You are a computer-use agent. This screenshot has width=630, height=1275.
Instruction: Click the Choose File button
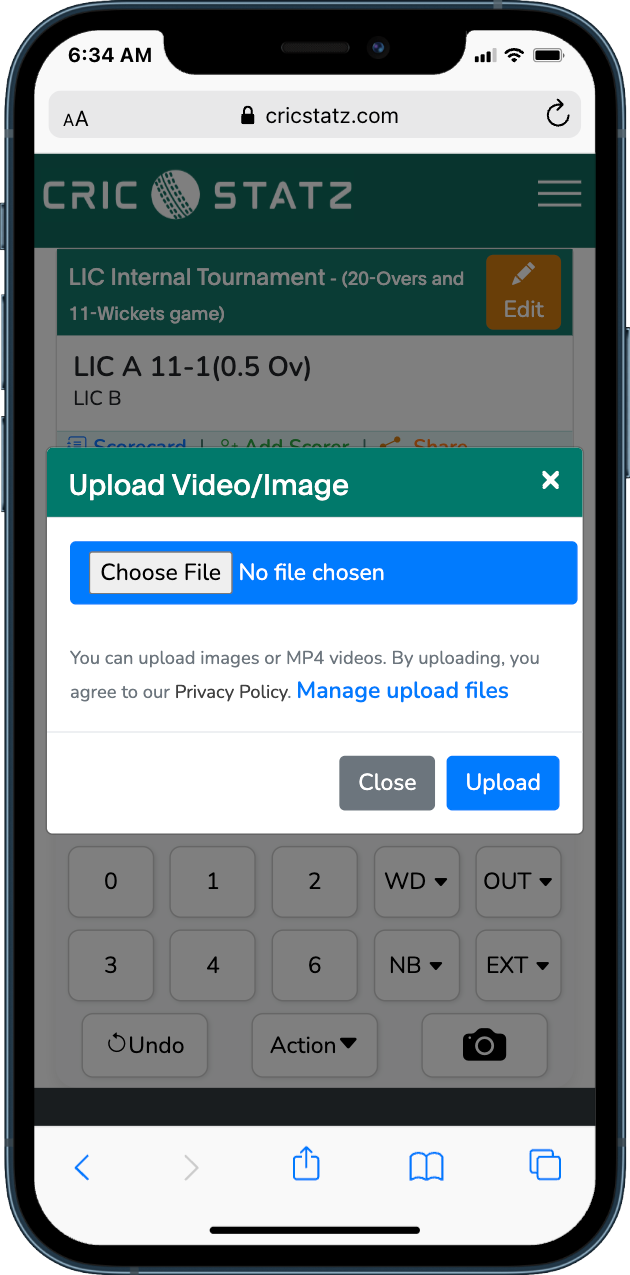click(x=161, y=573)
